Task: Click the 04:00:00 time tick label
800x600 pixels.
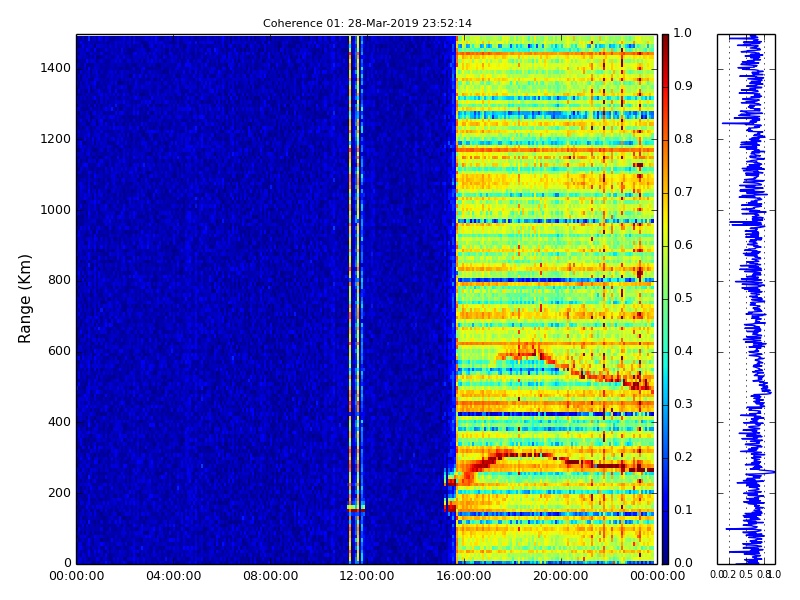Action: point(173,576)
